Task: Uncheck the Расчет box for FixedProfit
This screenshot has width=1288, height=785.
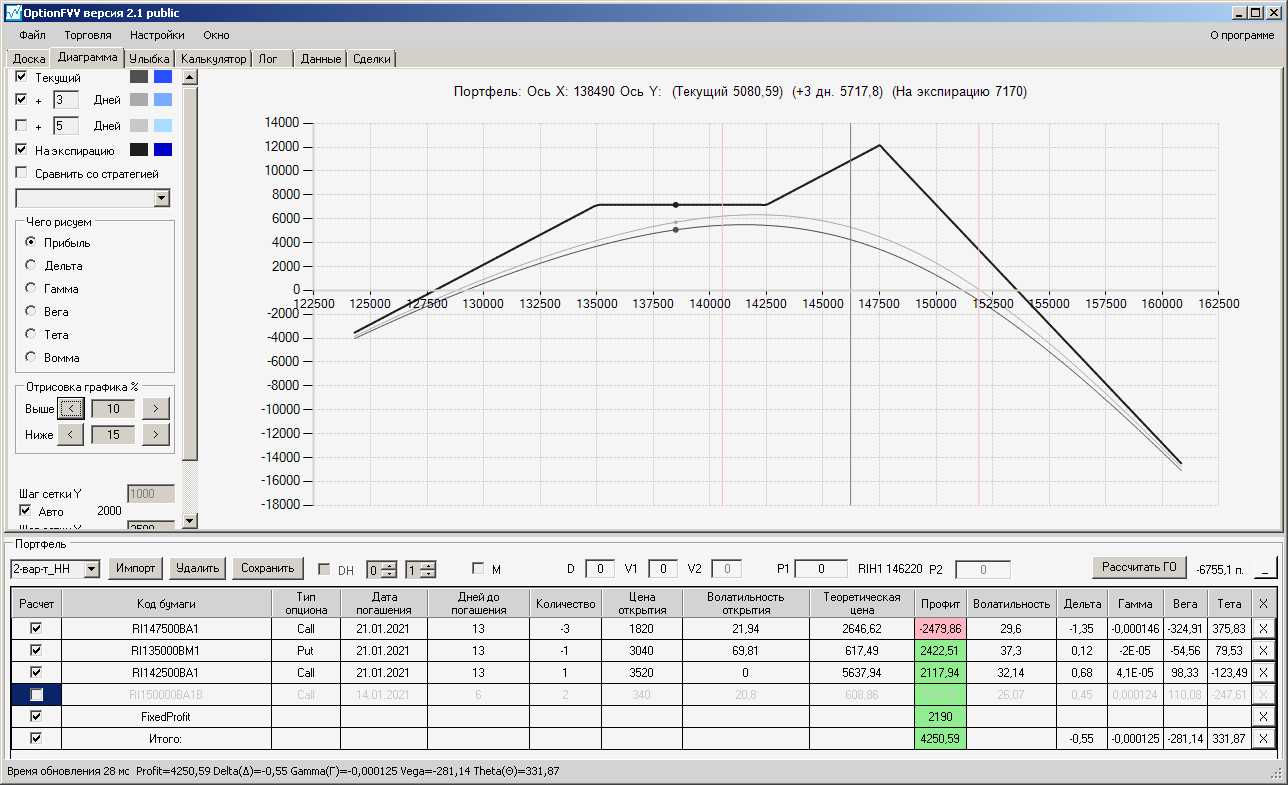Action: coord(37,716)
